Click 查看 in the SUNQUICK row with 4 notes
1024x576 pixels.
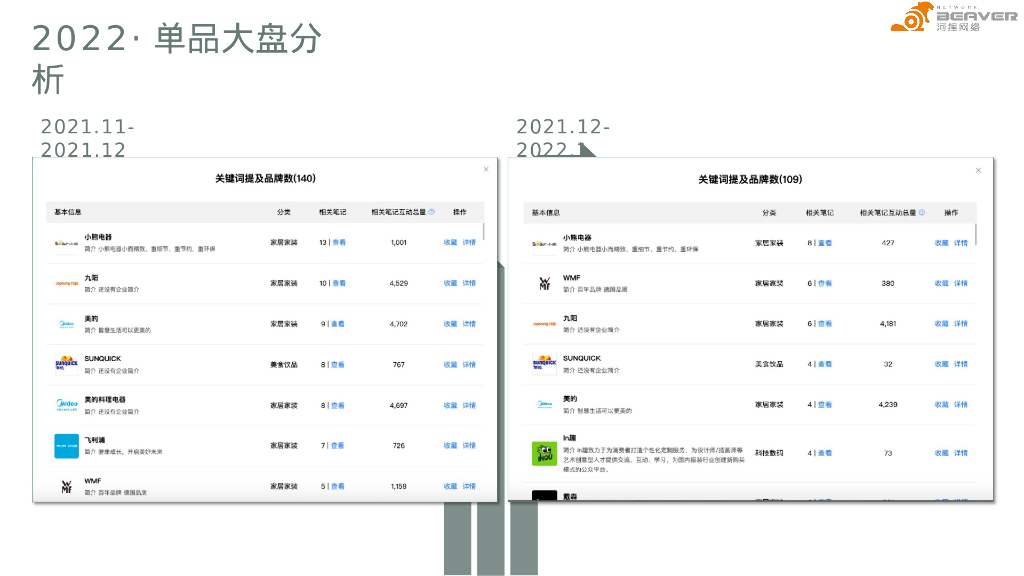[825, 364]
